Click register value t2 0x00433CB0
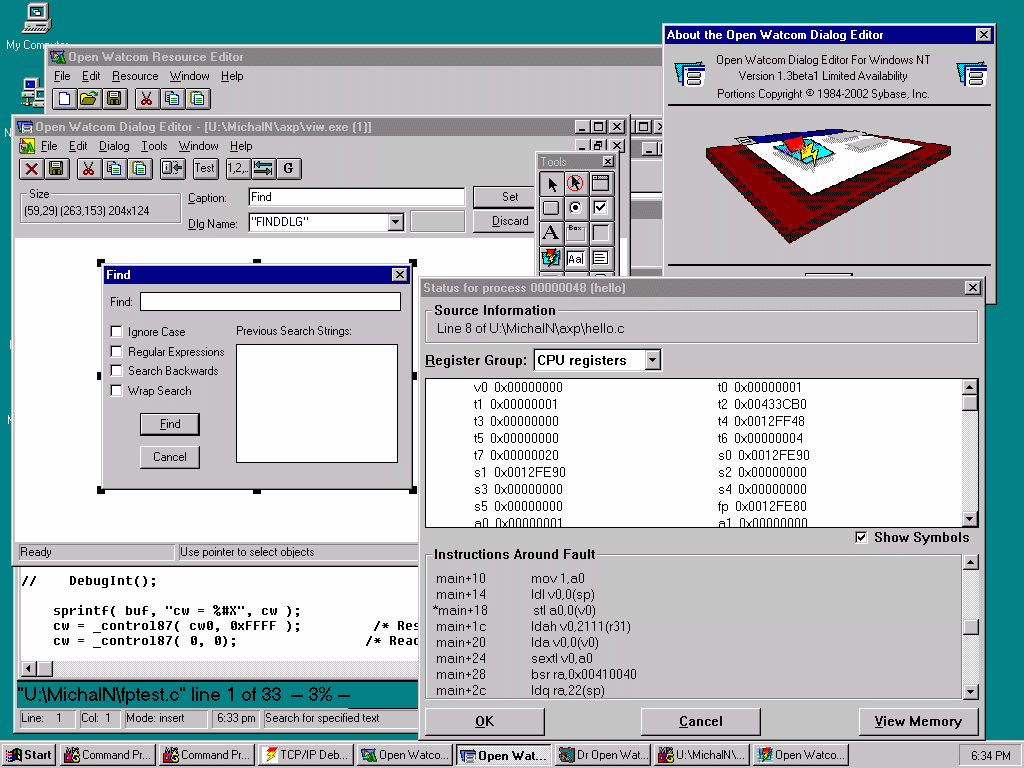The width and height of the screenshot is (1024, 768). 762,404
